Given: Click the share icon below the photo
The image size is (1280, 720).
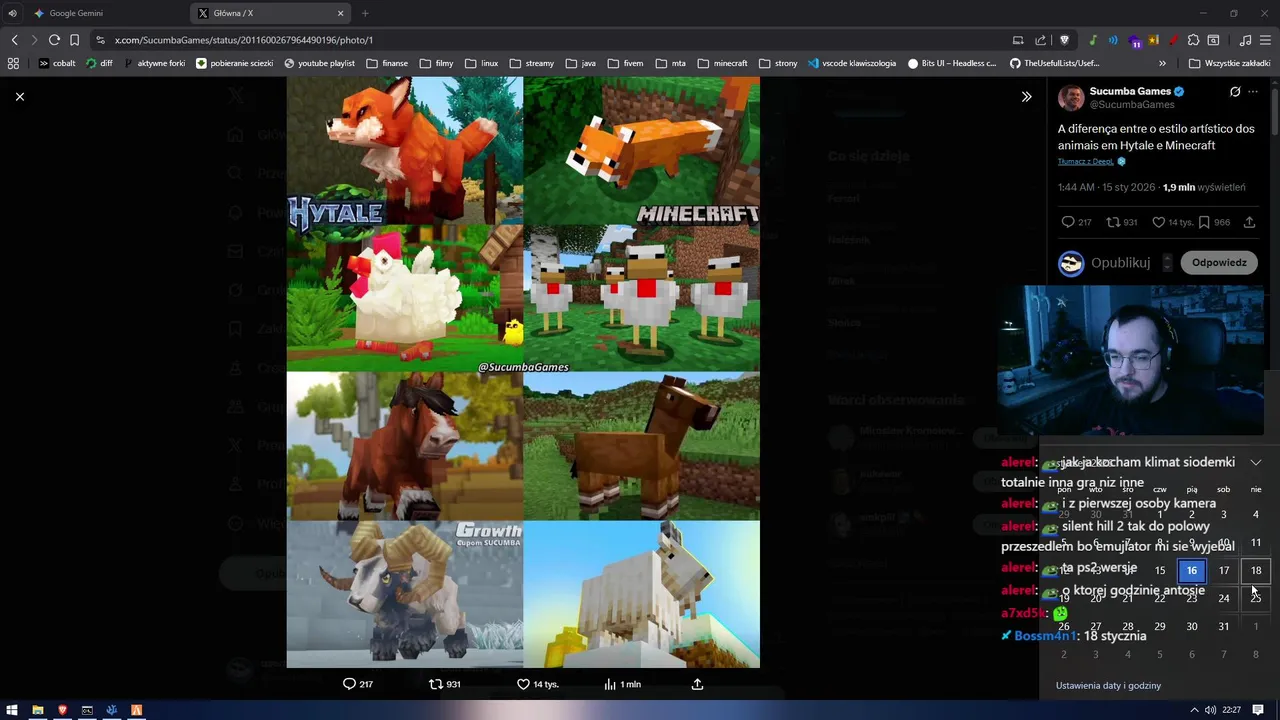Looking at the screenshot, I should 697,684.
